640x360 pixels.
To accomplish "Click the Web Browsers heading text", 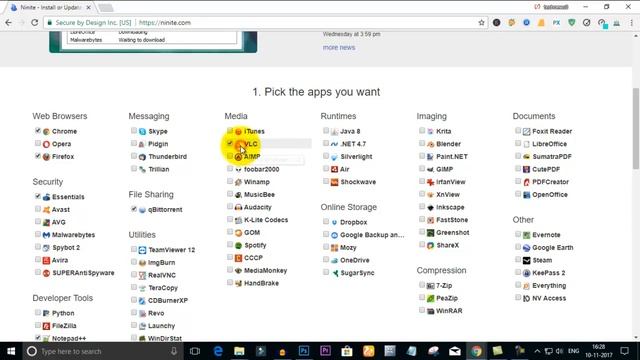I will (x=60, y=116).
